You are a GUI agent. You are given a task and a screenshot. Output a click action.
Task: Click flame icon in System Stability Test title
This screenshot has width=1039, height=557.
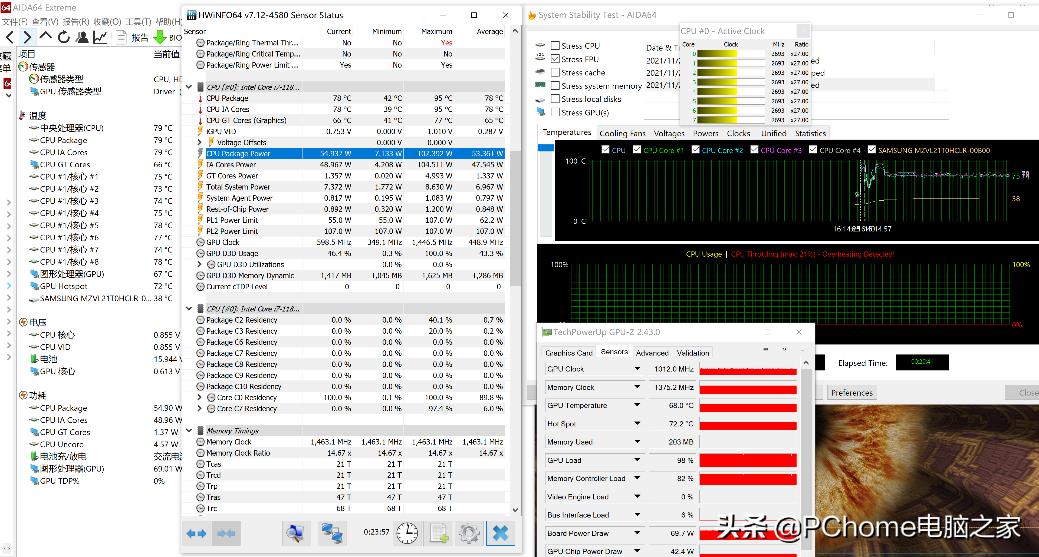click(x=532, y=15)
